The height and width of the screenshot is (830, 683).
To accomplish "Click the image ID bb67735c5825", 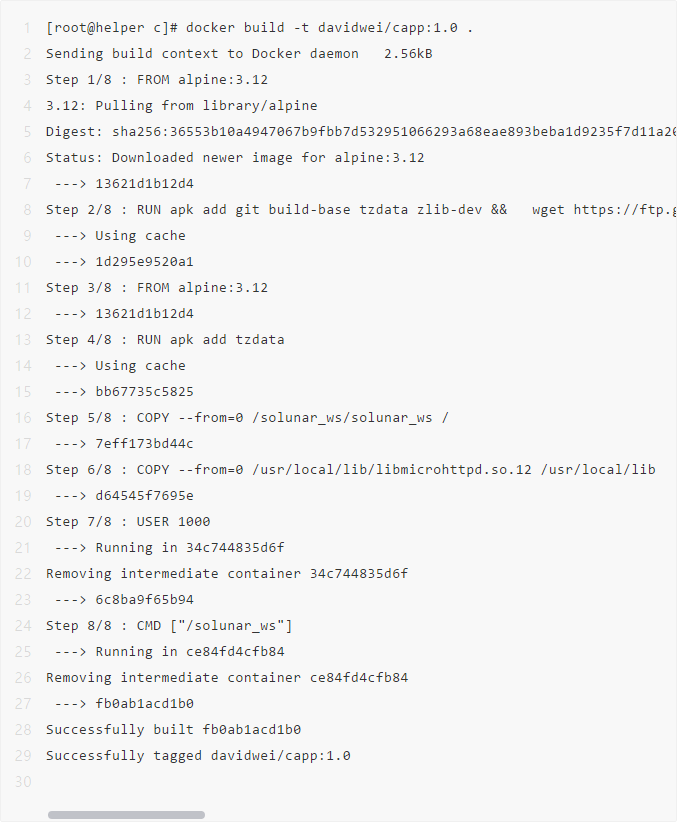I will 144,392.
